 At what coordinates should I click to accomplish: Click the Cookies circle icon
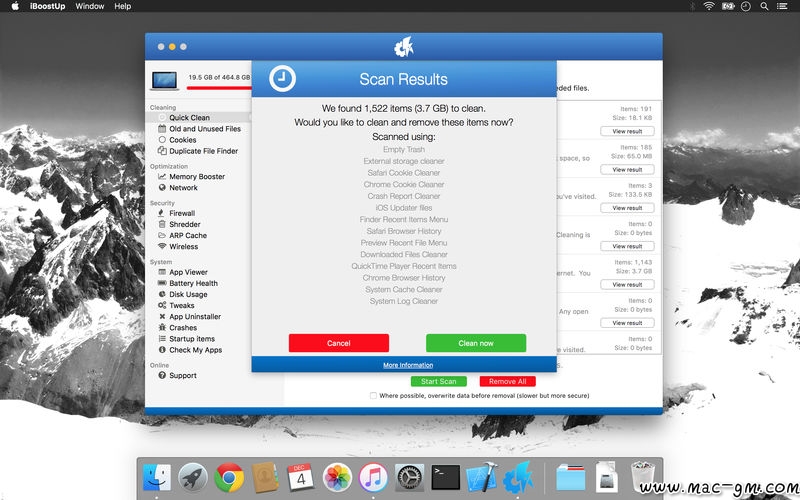[162, 140]
